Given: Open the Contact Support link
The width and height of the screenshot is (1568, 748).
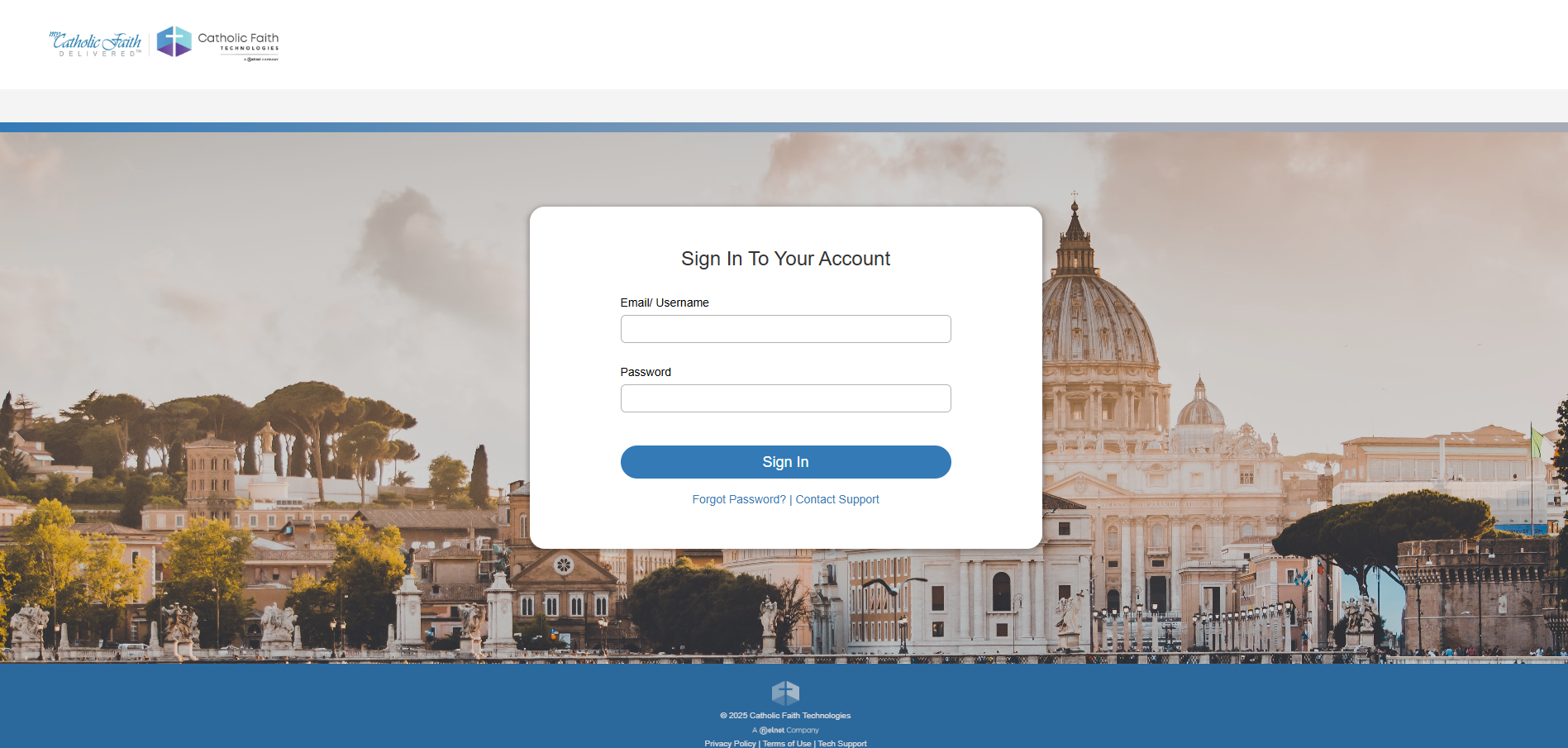Looking at the screenshot, I should pyautogui.click(x=837, y=499).
